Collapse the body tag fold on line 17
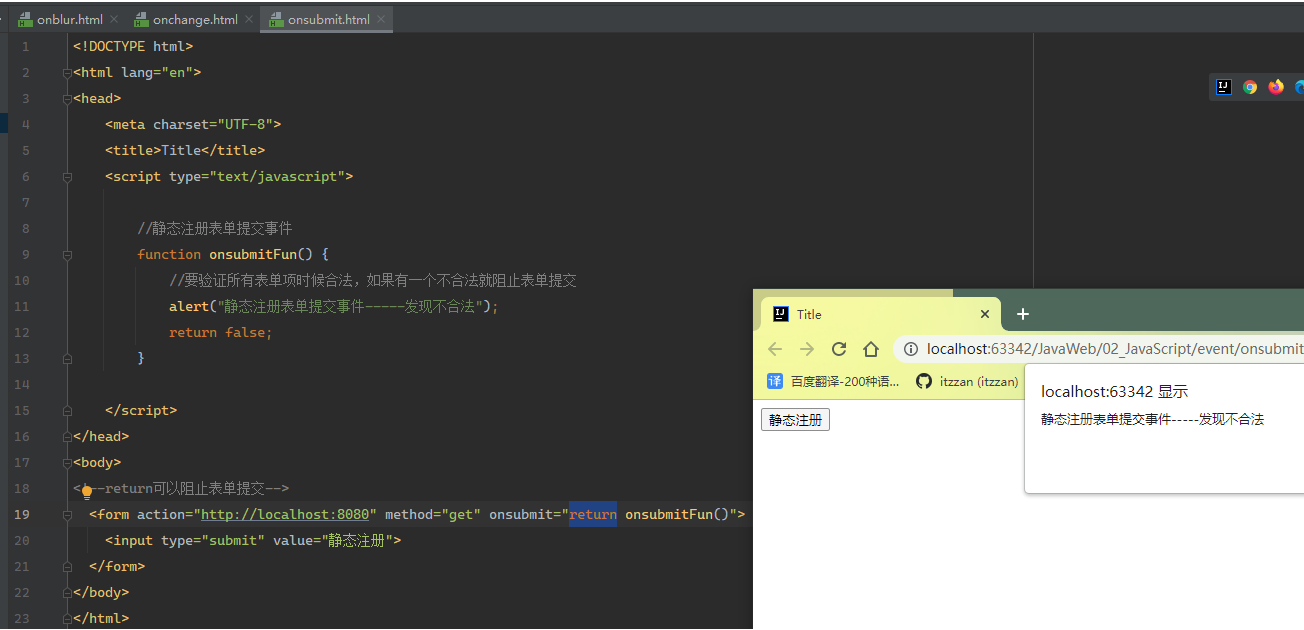This screenshot has width=1304, height=630. click(x=67, y=462)
